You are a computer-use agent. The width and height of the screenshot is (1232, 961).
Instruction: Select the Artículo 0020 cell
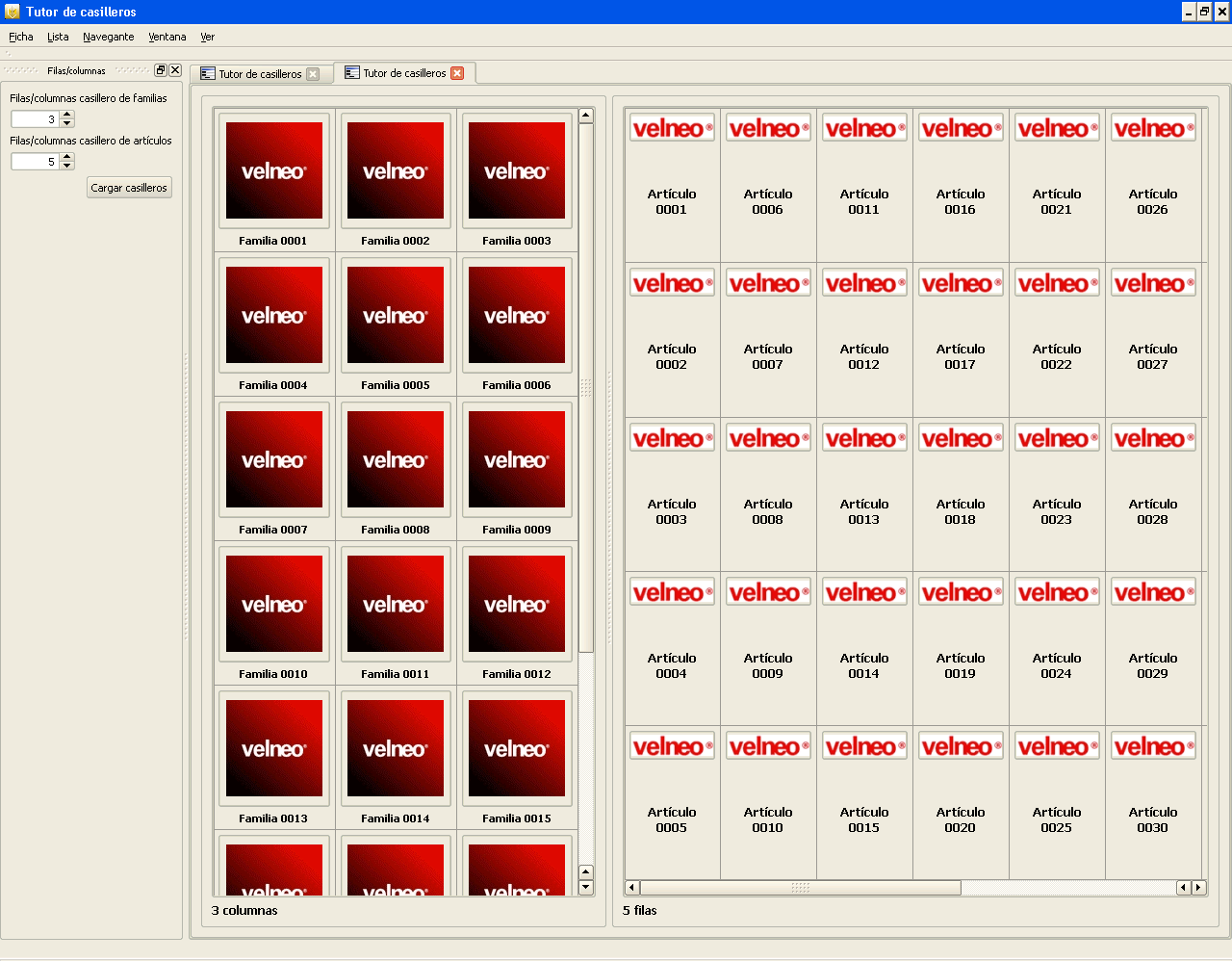click(961, 802)
